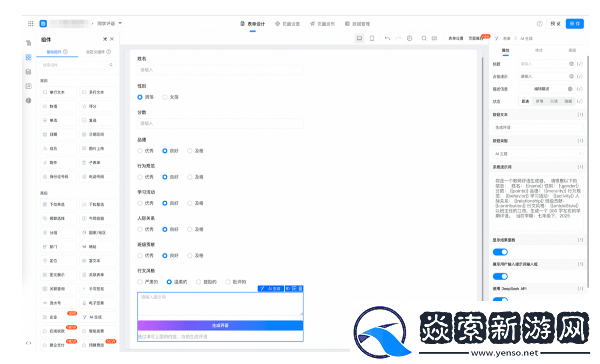600x364 pixels.
Task: Add the AI 生成 component
Action: click(x=98, y=317)
